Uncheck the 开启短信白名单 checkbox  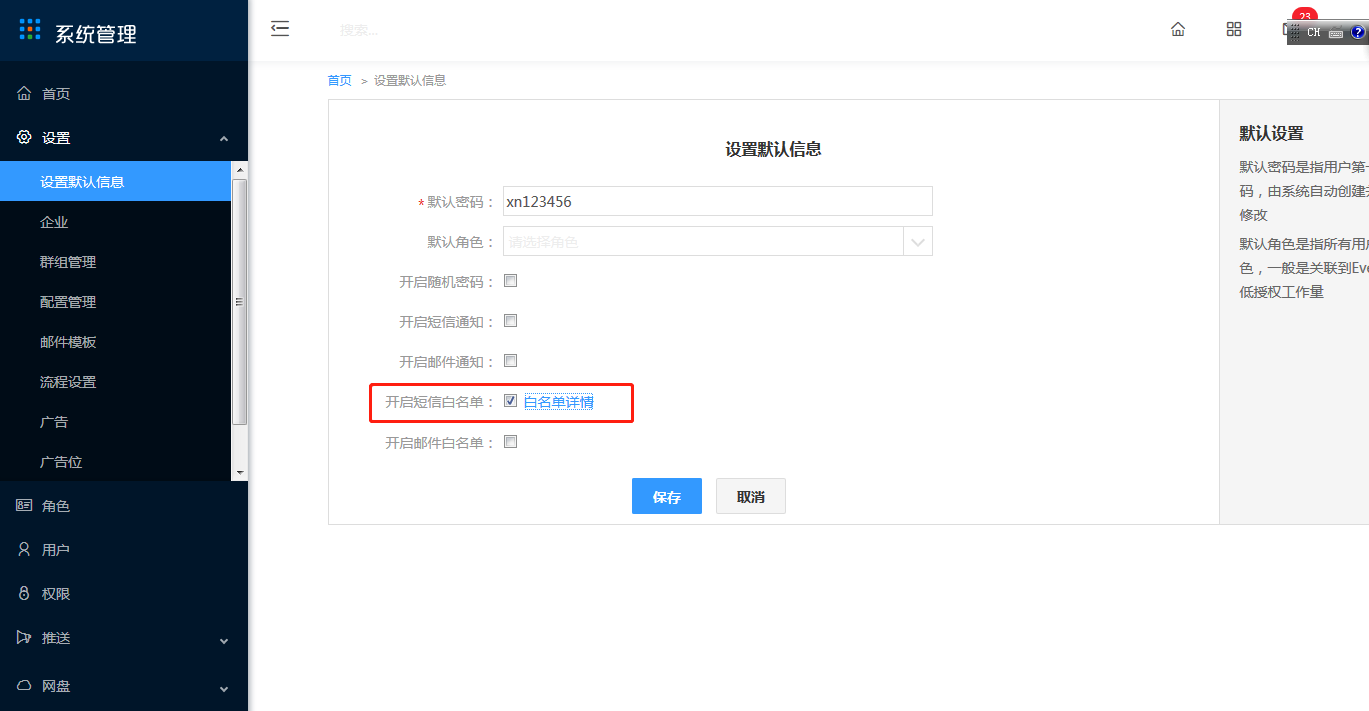coord(511,401)
